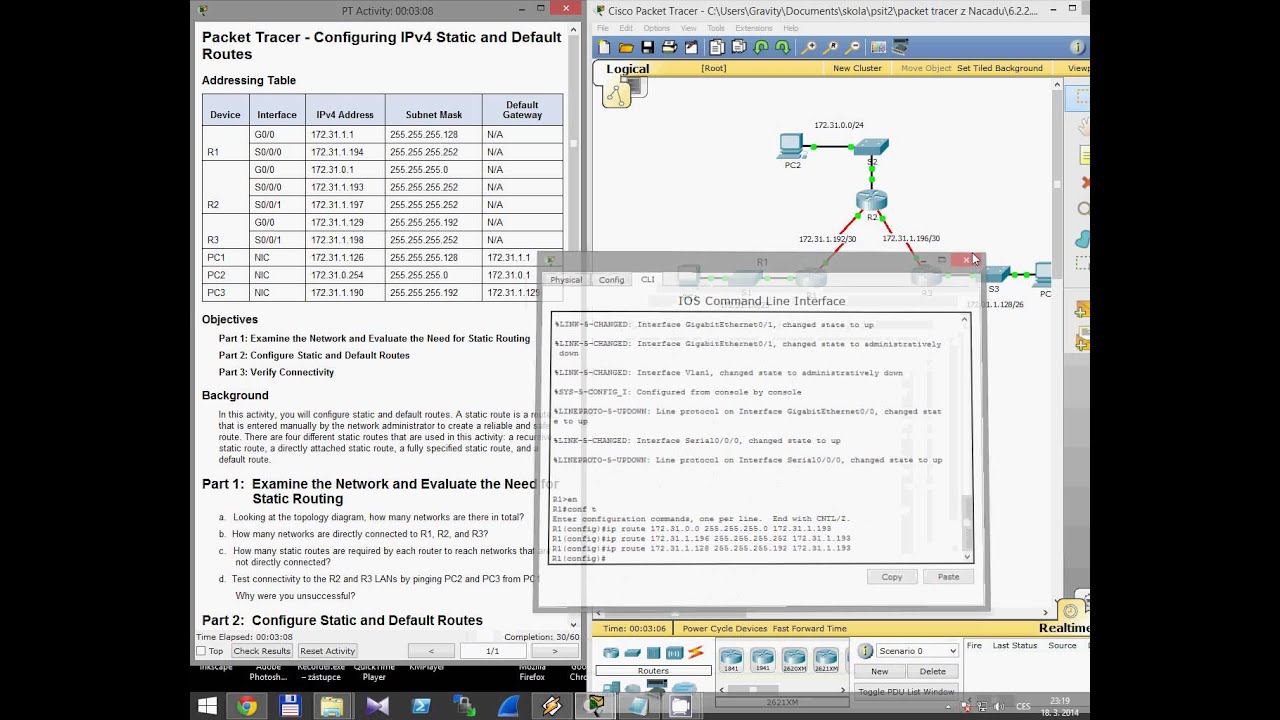
Task: Click New Cluster in the workspace bar
Action: [x=857, y=68]
